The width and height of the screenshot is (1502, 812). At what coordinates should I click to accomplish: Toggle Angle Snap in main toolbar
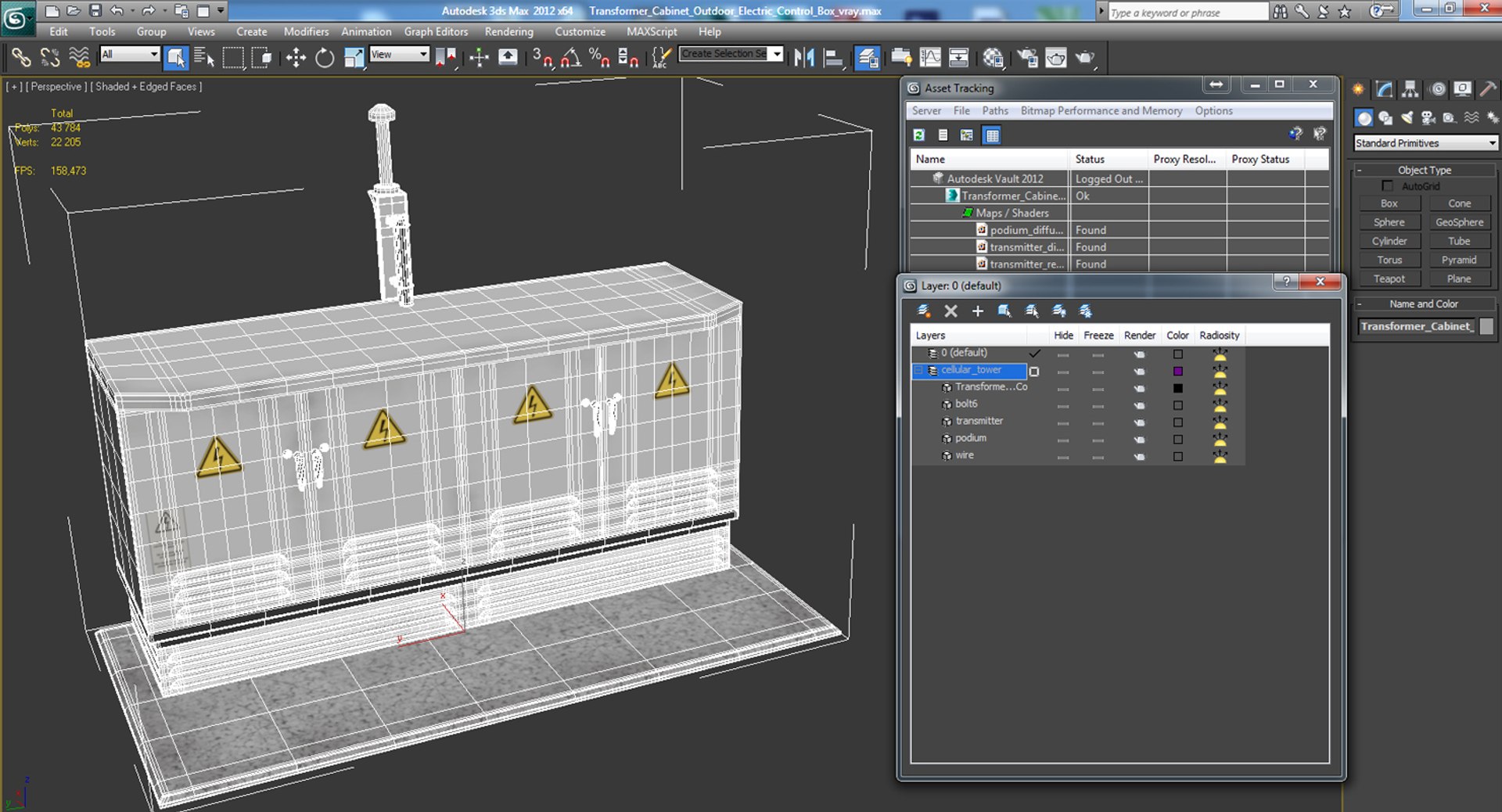coord(570,57)
